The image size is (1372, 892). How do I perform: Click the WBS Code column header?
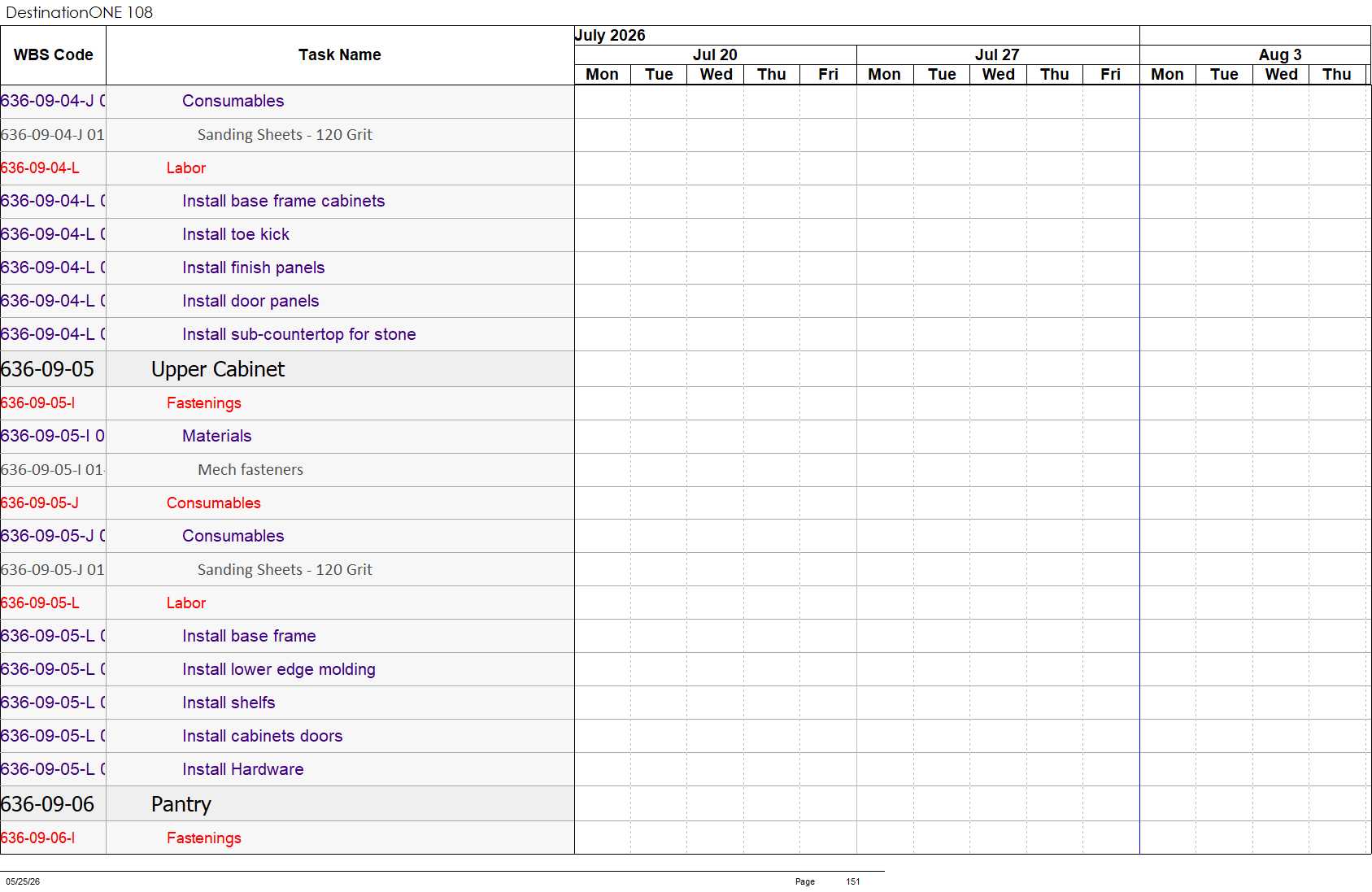(53, 55)
